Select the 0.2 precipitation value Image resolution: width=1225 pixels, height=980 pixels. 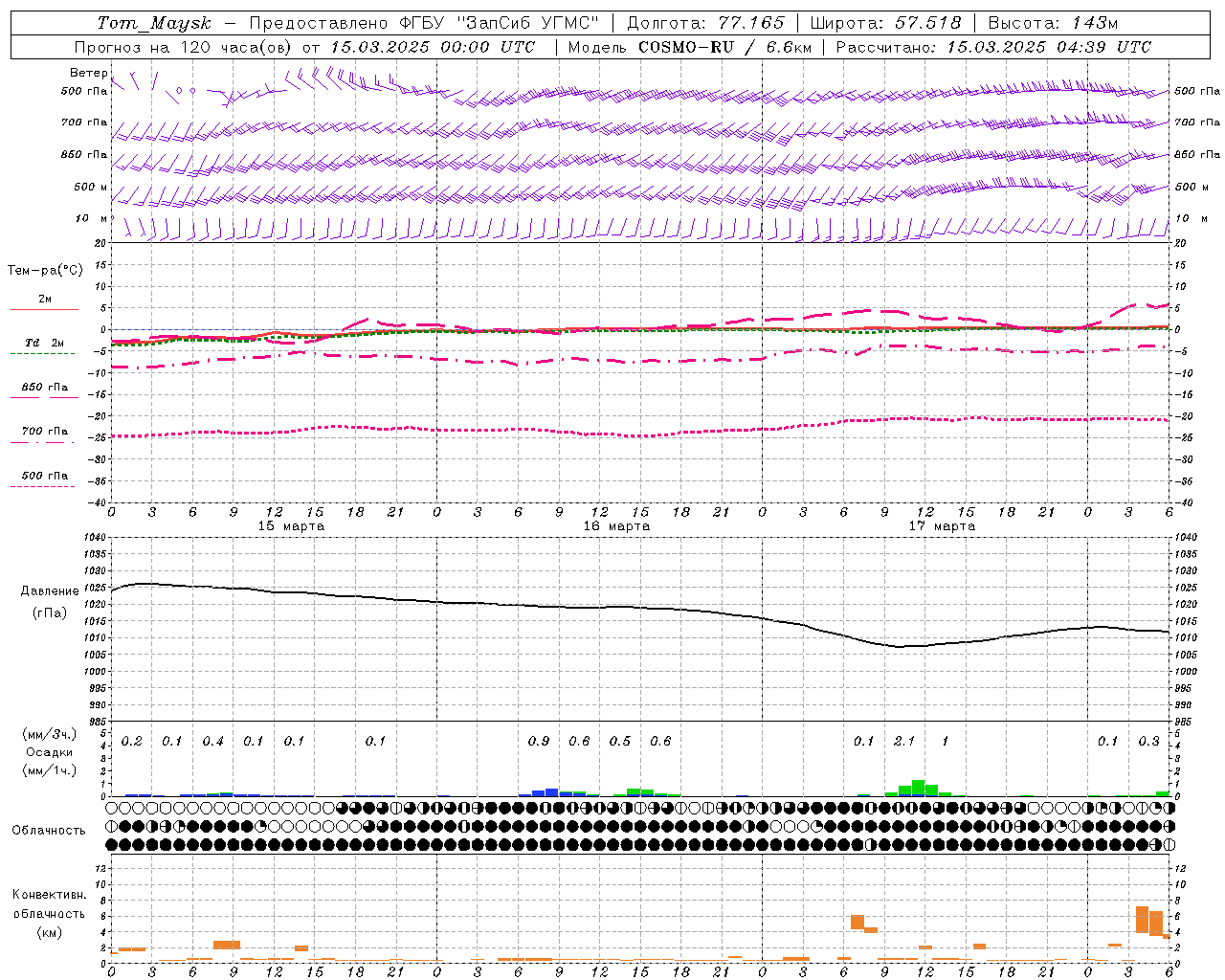(x=132, y=742)
